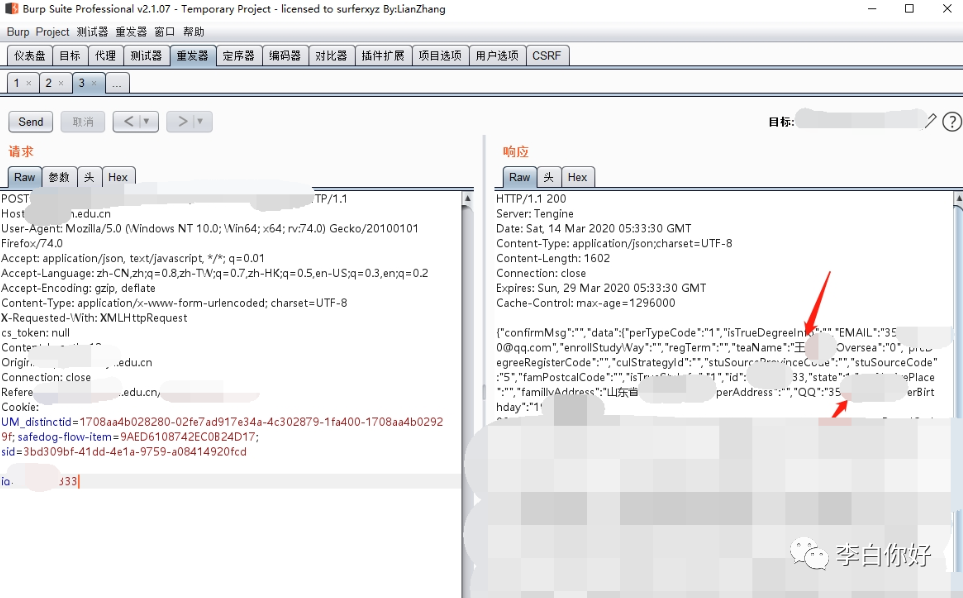
Task: Open the Burp menu
Action: [18, 32]
